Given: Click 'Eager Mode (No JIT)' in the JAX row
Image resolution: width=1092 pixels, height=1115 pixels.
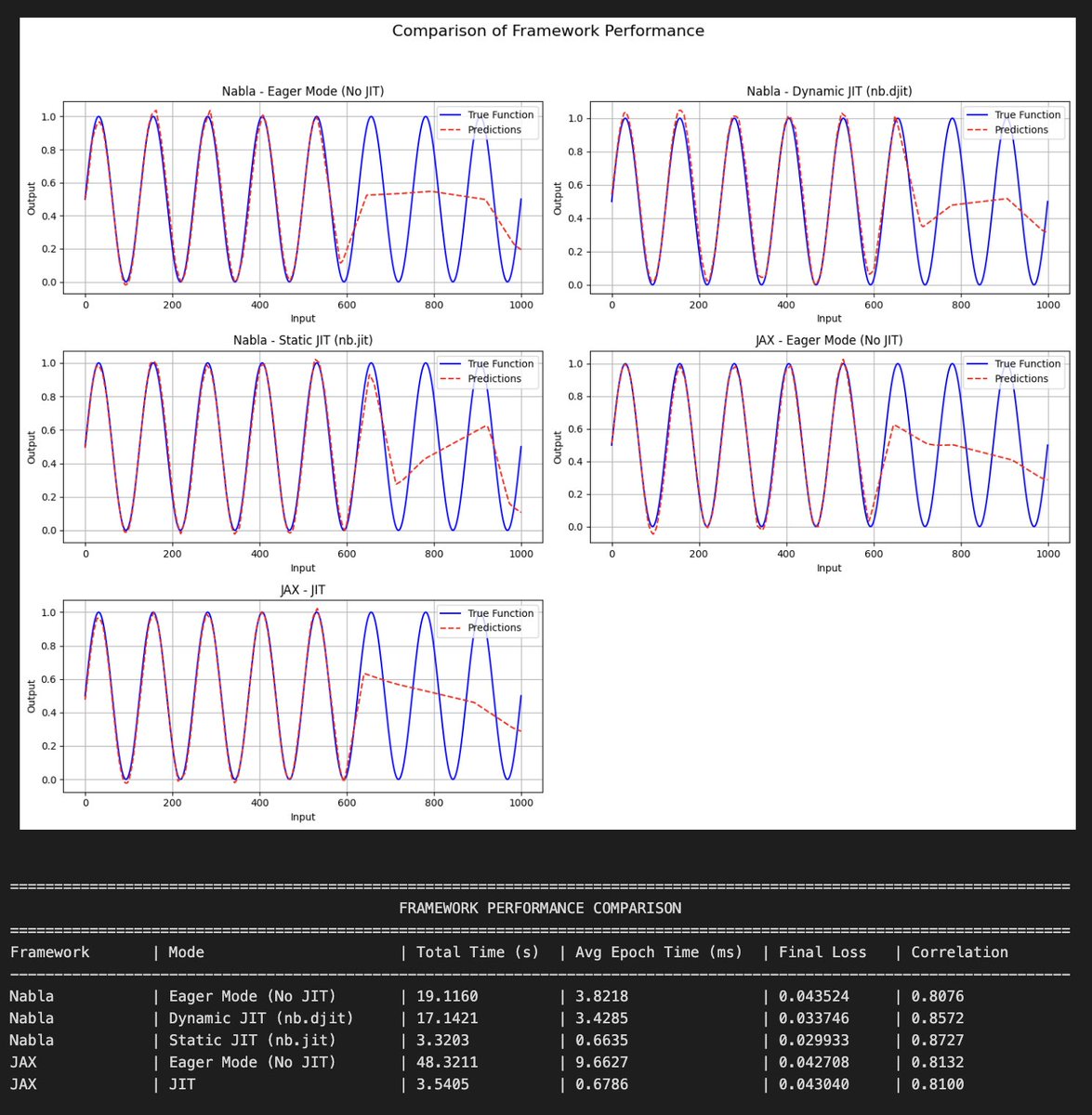Looking at the screenshot, I should pyautogui.click(x=252, y=1062).
